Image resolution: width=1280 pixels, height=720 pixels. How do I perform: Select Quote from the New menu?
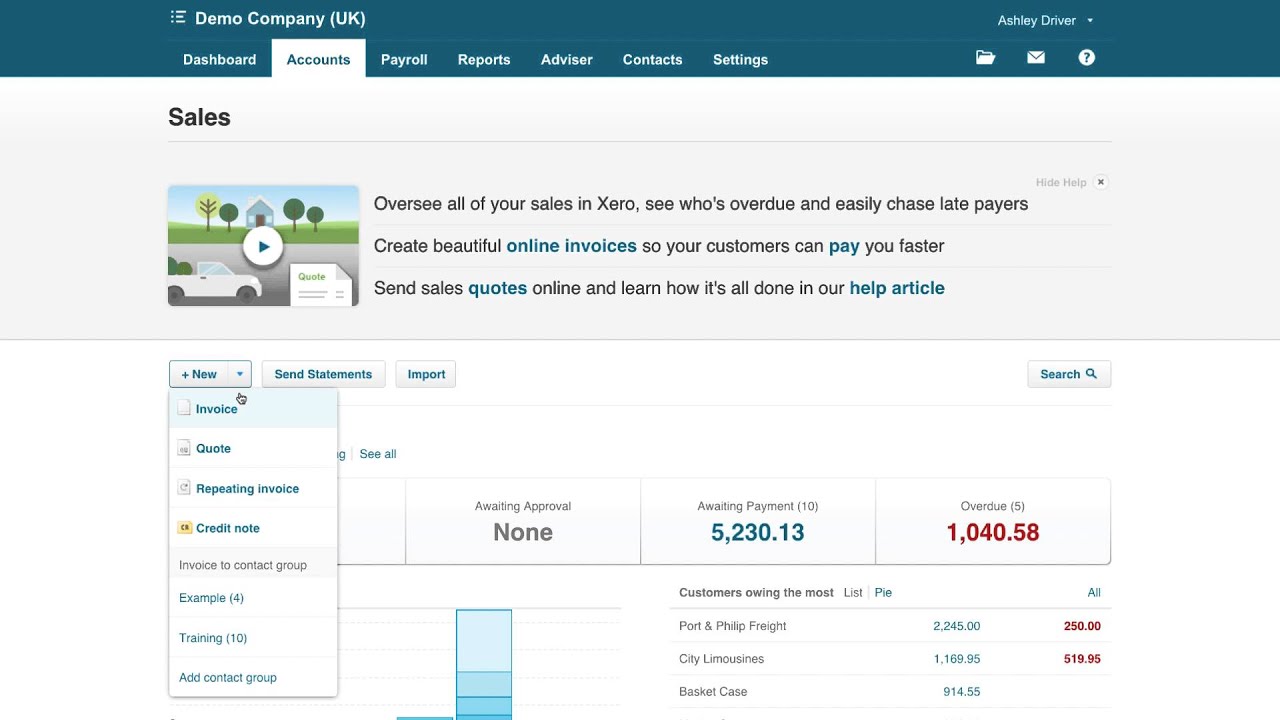coord(253,448)
